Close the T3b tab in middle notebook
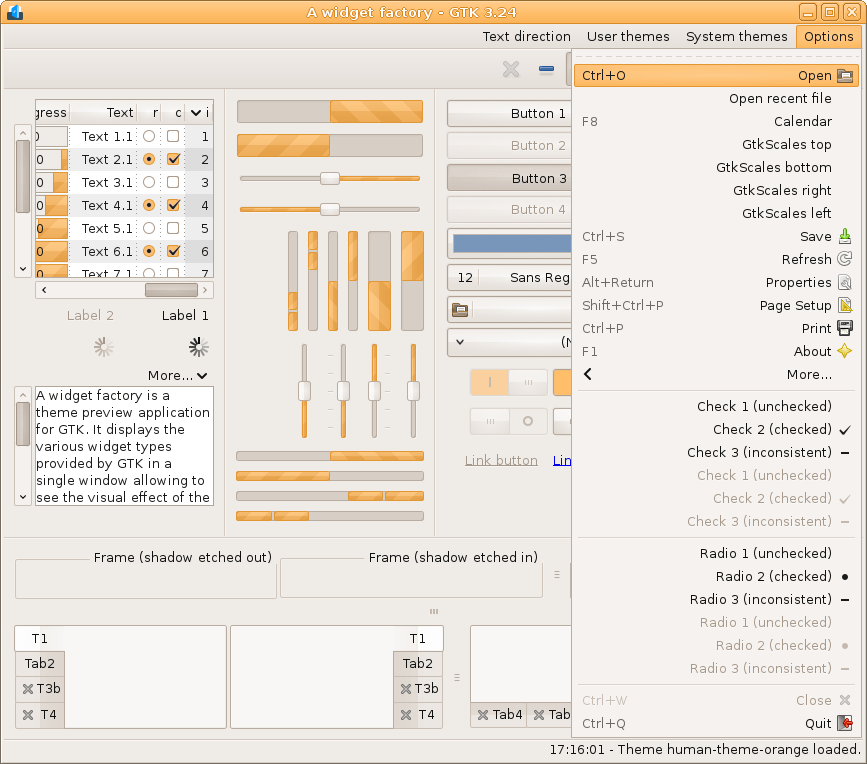The width and height of the screenshot is (867, 764). click(x=405, y=689)
